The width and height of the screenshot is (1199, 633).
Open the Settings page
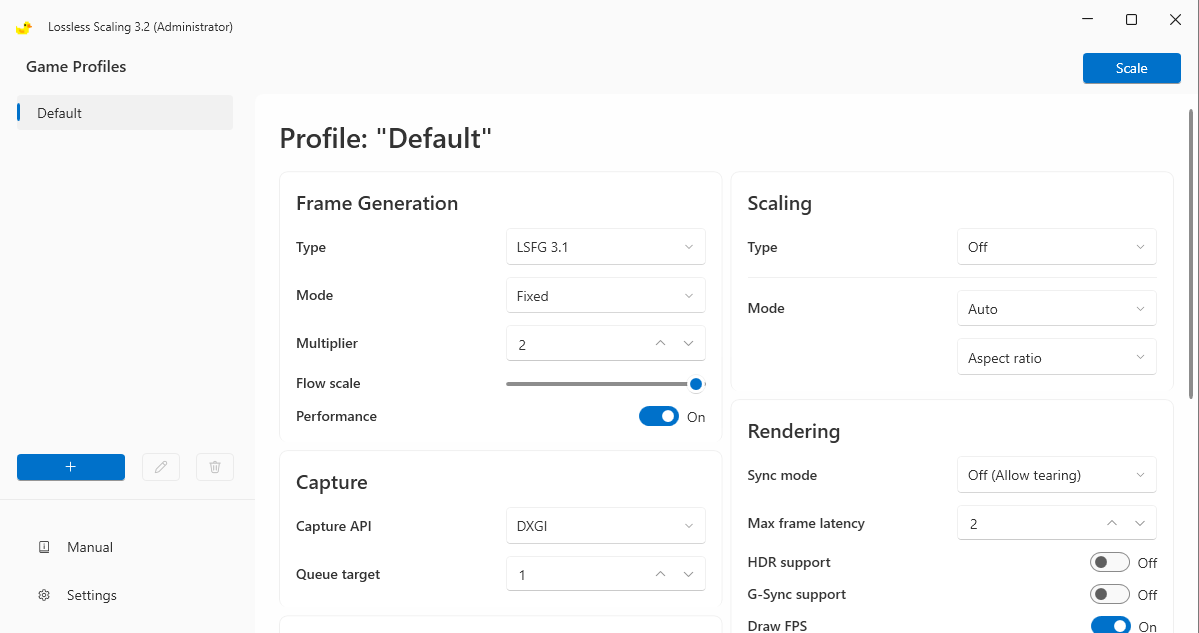point(92,596)
